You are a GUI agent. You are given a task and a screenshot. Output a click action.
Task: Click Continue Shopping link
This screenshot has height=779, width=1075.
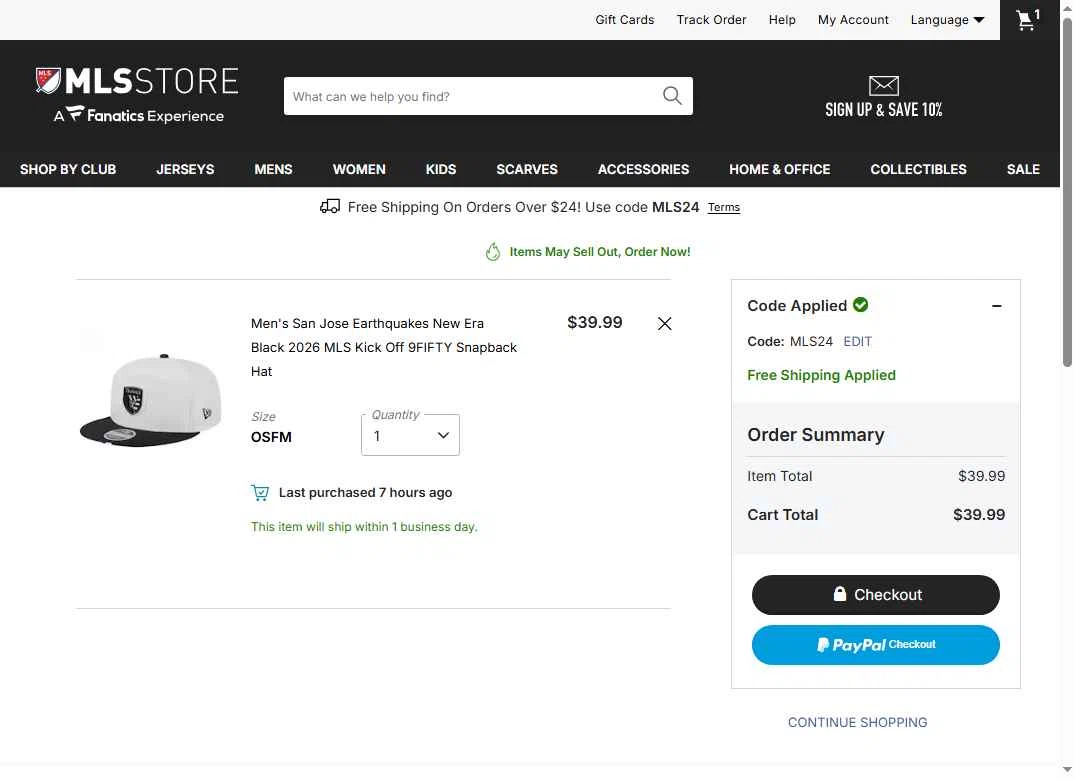click(857, 722)
